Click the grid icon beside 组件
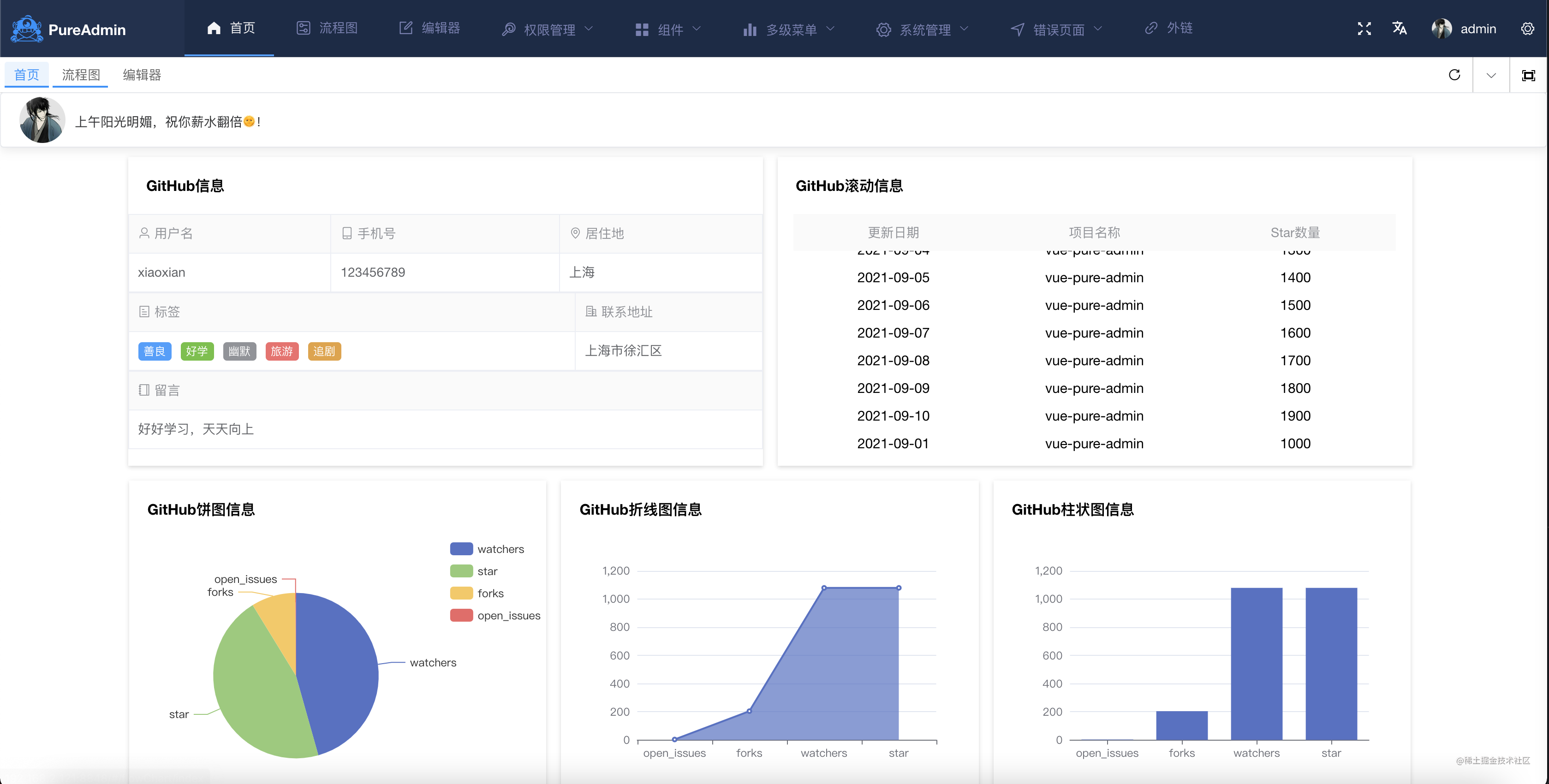 642,30
